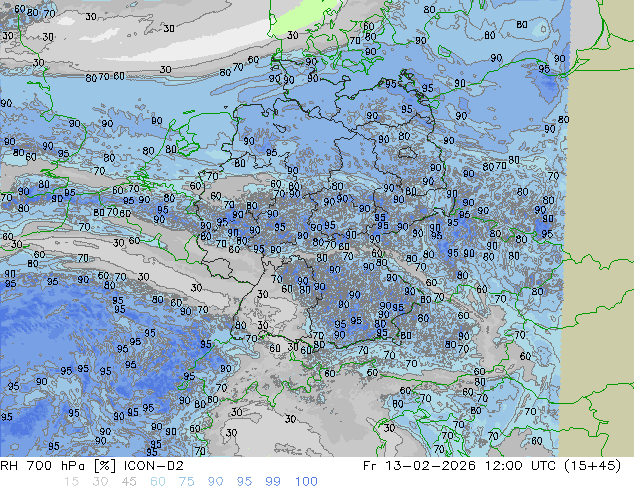Click the 95 entry in the bottom legend row
This screenshot has height=490, width=634.
click(244, 481)
